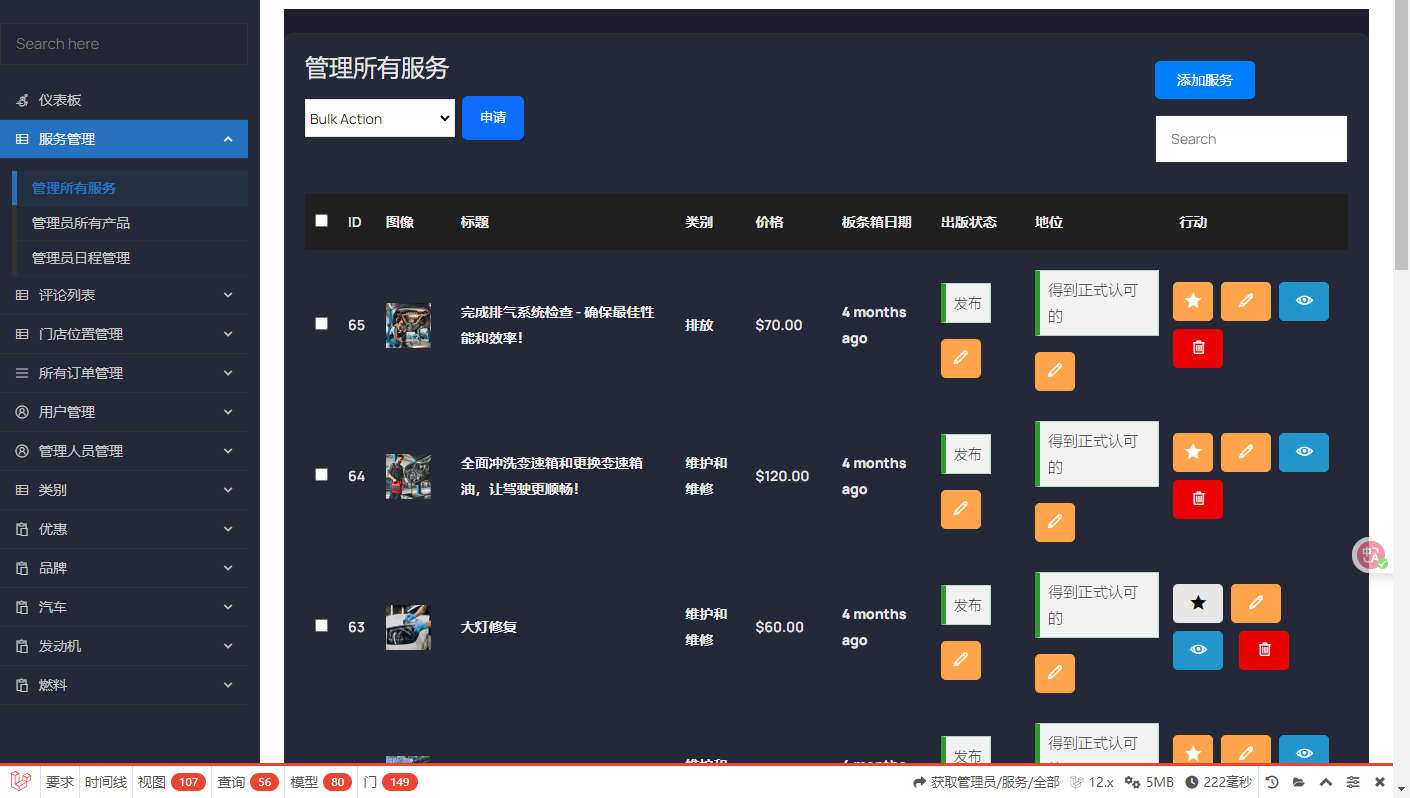
Task: Collapse debugbar with the up chevron
Action: (x=1326, y=782)
